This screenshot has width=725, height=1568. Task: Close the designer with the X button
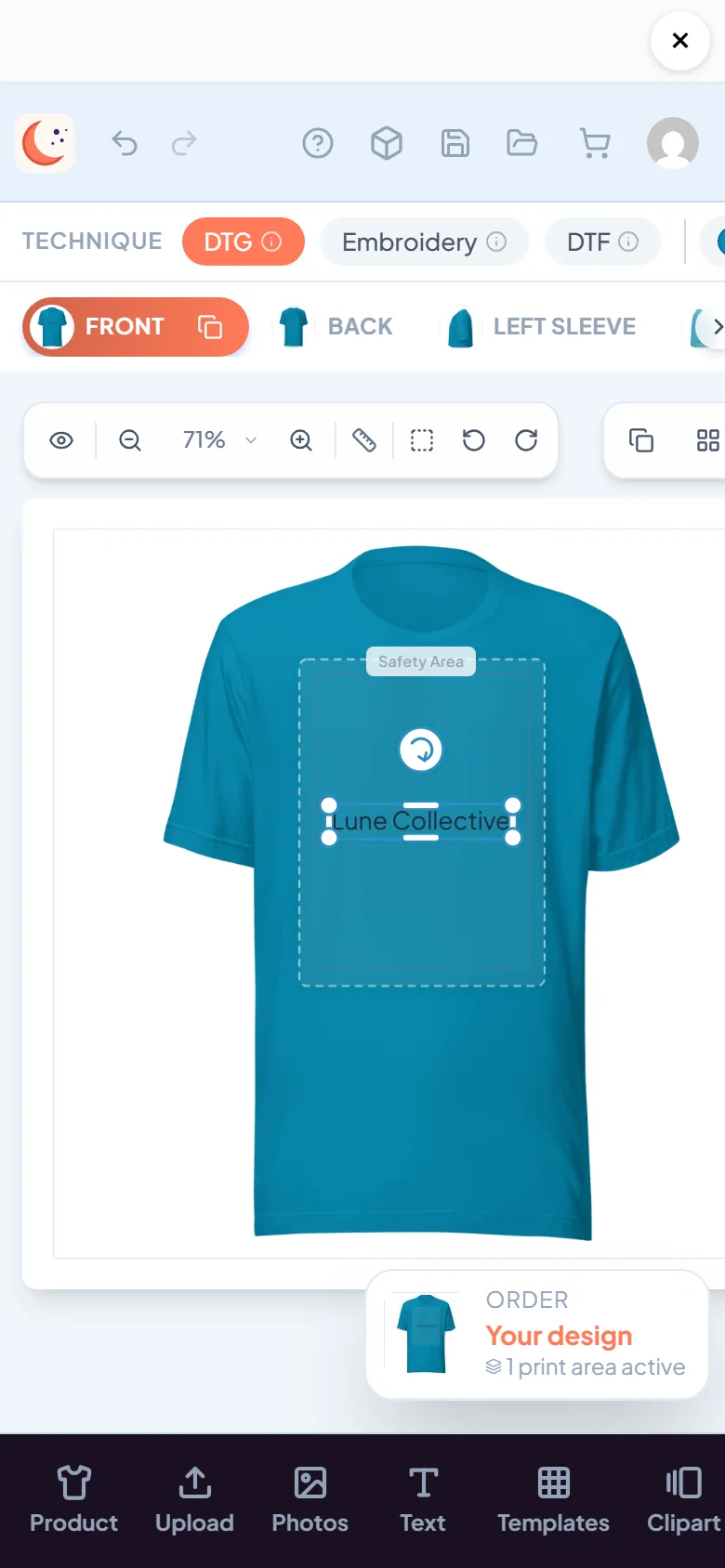click(x=680, y=41)
